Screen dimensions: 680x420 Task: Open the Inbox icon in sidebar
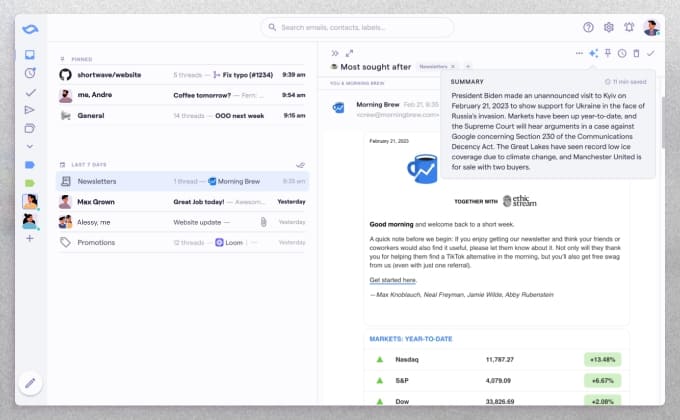30,55
